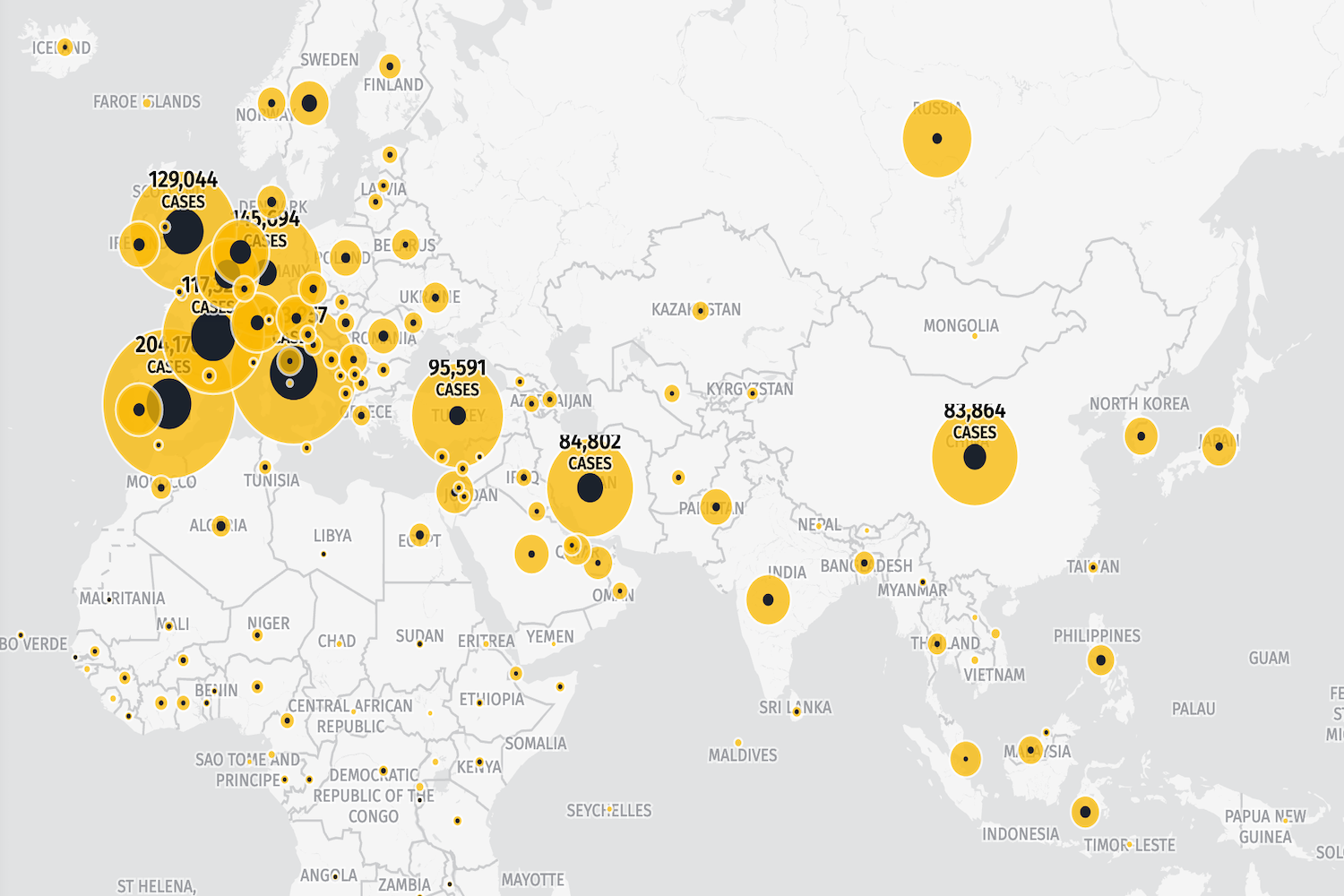Image resolution: width=1344 pixels, height=896 pixels.
Task: Select the Thailand case marker
Action: pyautogui.click(x=937, y=643)
